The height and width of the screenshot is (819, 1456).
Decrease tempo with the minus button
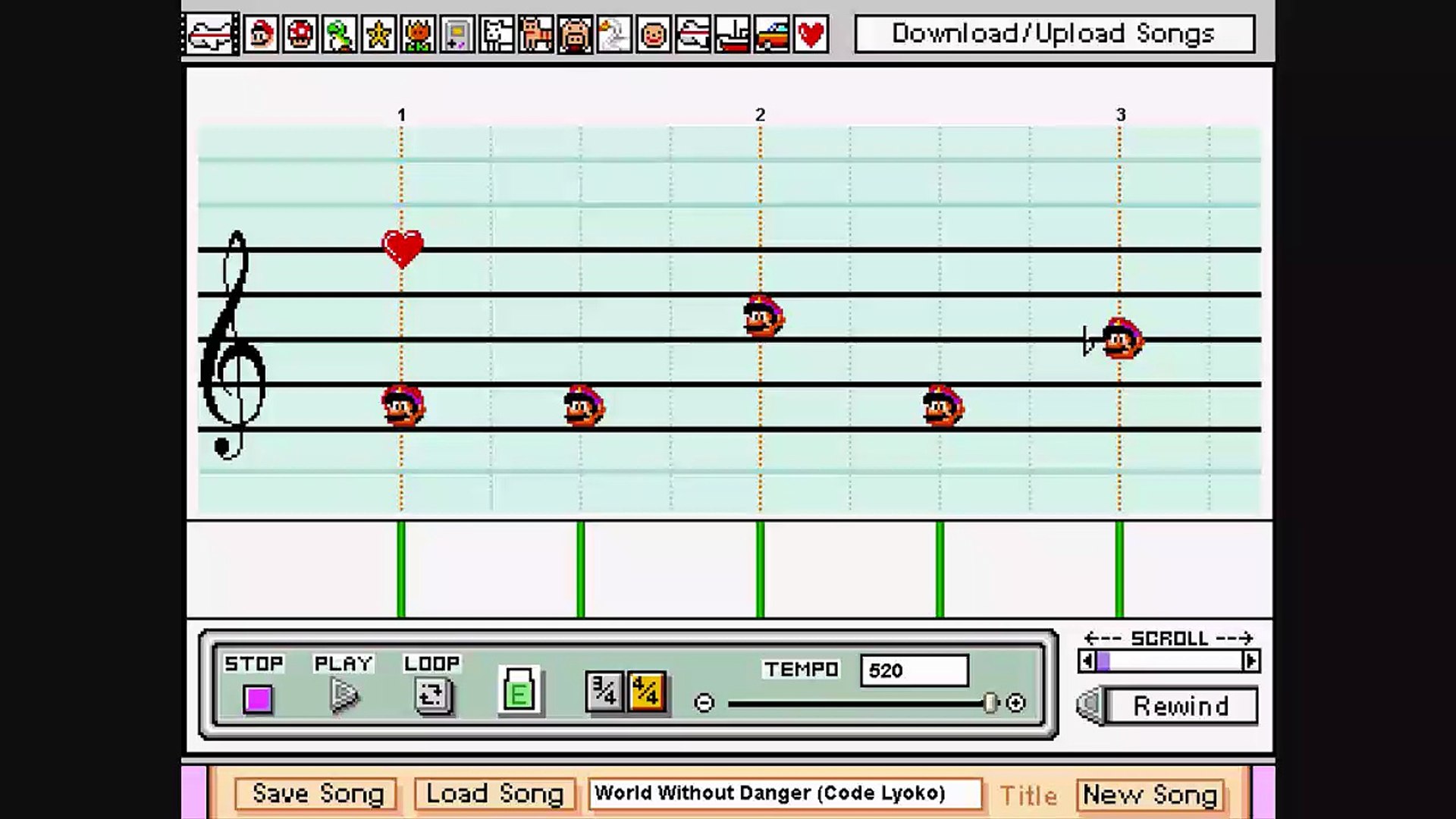pyautogui.click(x=704, y=703)
